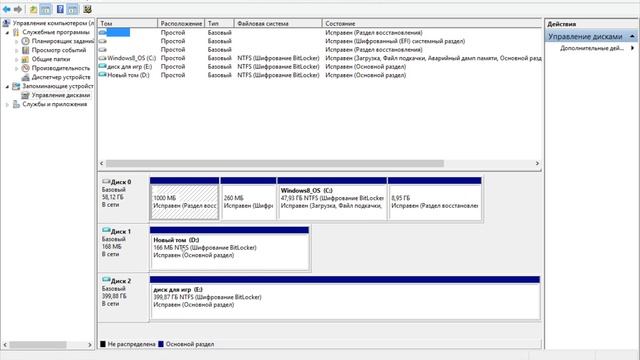Click console tree scrollbar right arrow
The image size is (640, 360).
point(90,345)
